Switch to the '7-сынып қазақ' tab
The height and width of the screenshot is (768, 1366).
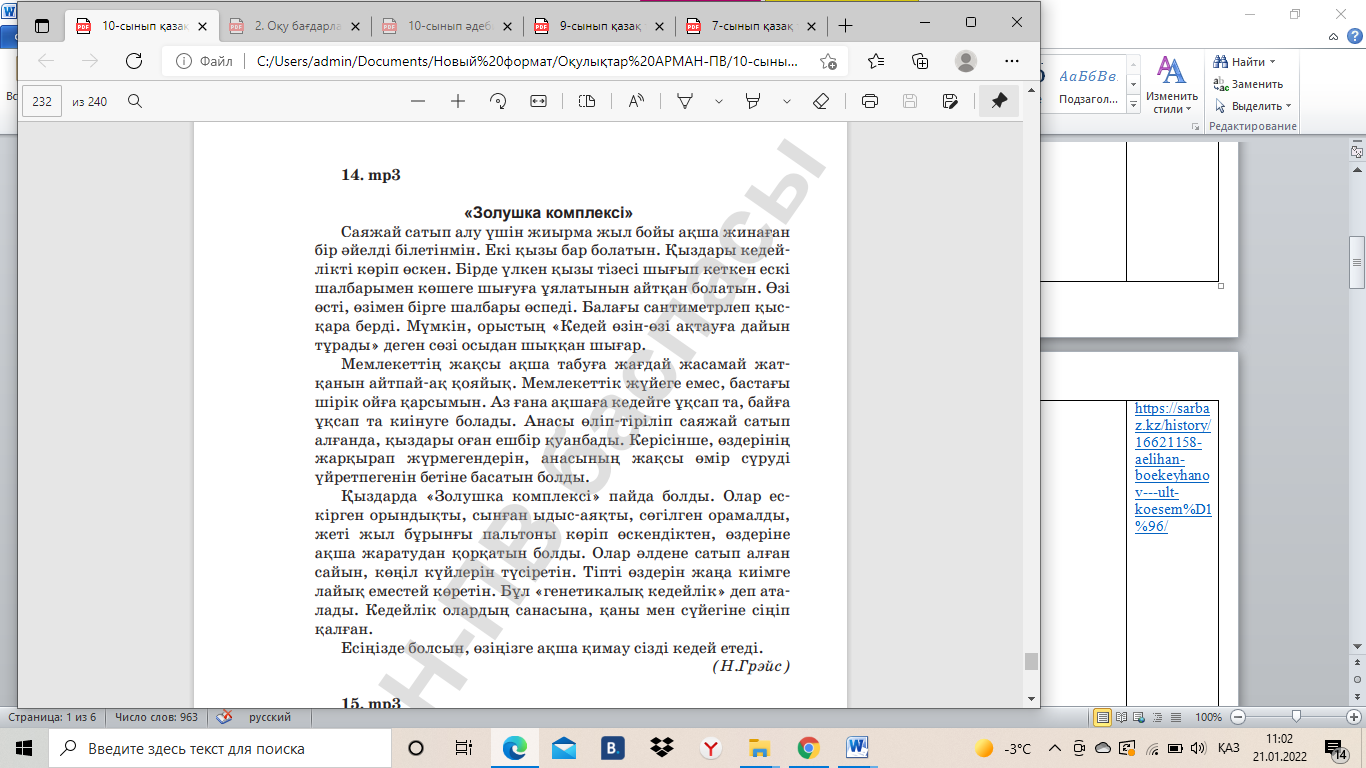[x=753, y=26]
